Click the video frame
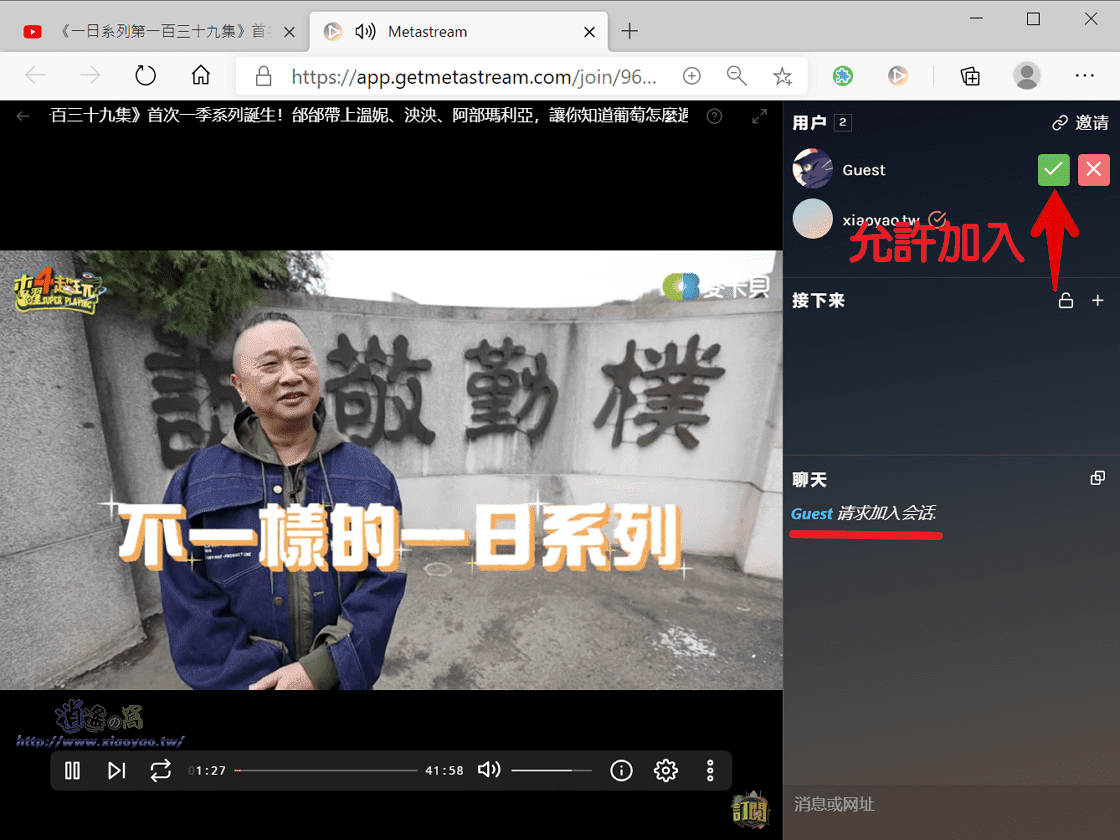Screen dimensions: 1120x840 pyautogui.click(x=391, y=470)
